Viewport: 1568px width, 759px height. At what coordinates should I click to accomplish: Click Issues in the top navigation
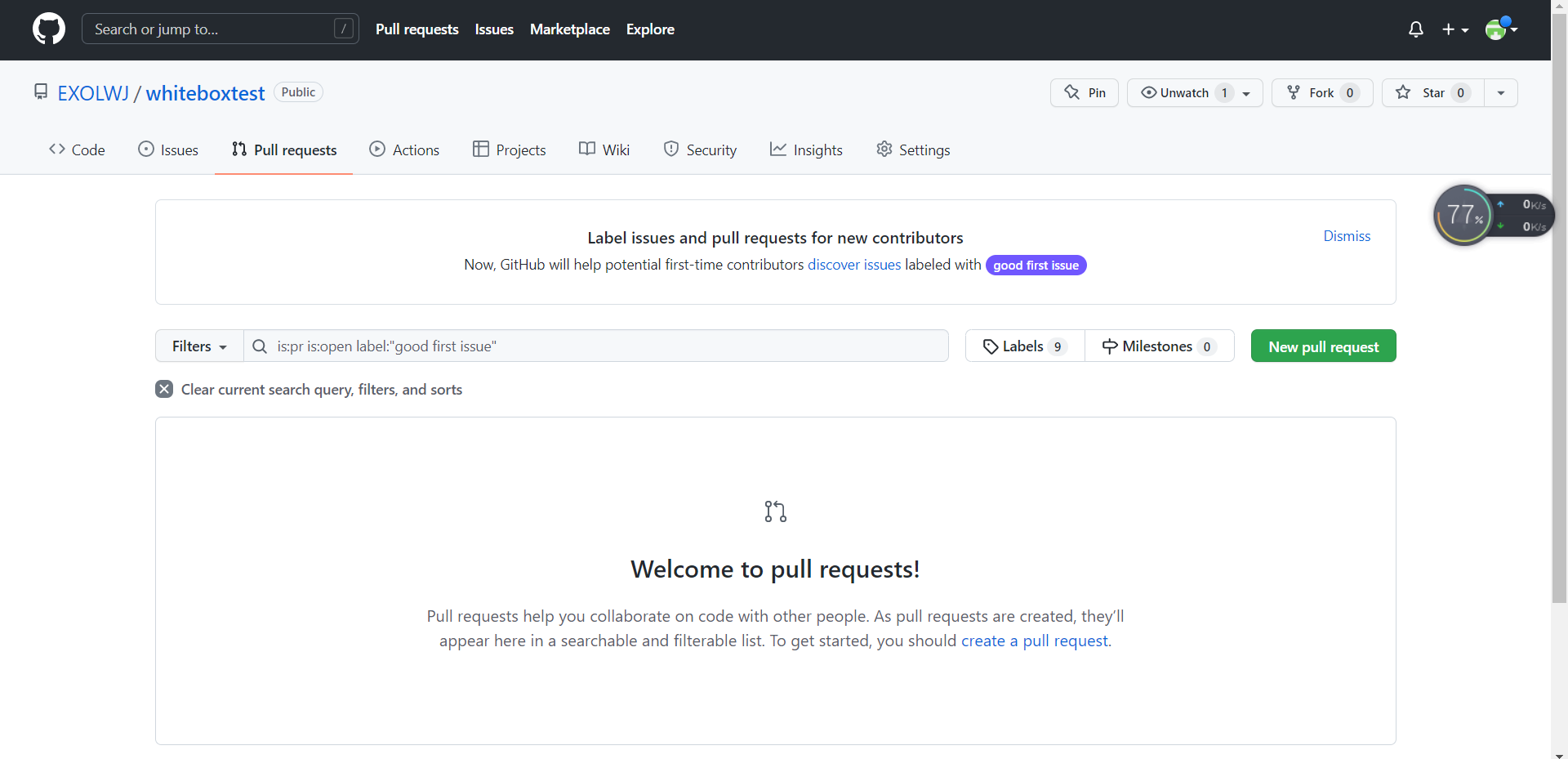494,29
